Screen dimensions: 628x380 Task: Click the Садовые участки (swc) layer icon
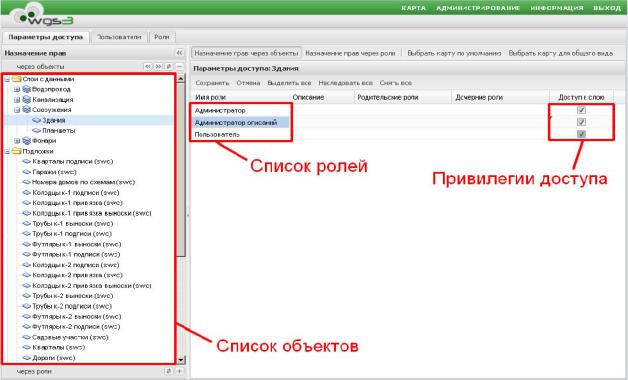[x=26, y=337]
